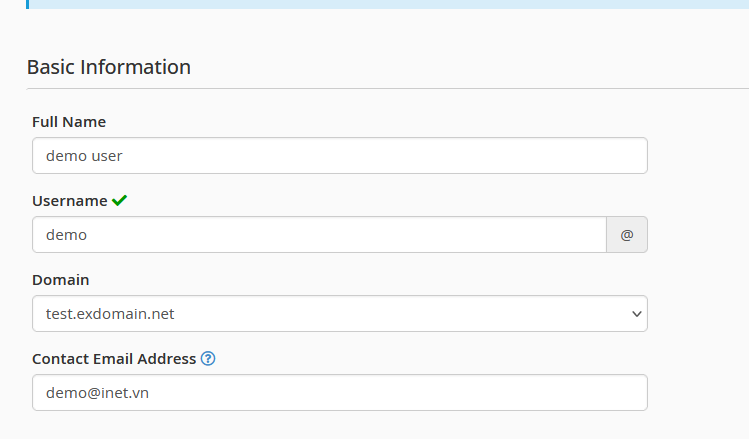Click the 'test.exdomain.net' text in Domain
This screenshot has height=439, width=749.
pyautogui.click(x=110, y=314)
